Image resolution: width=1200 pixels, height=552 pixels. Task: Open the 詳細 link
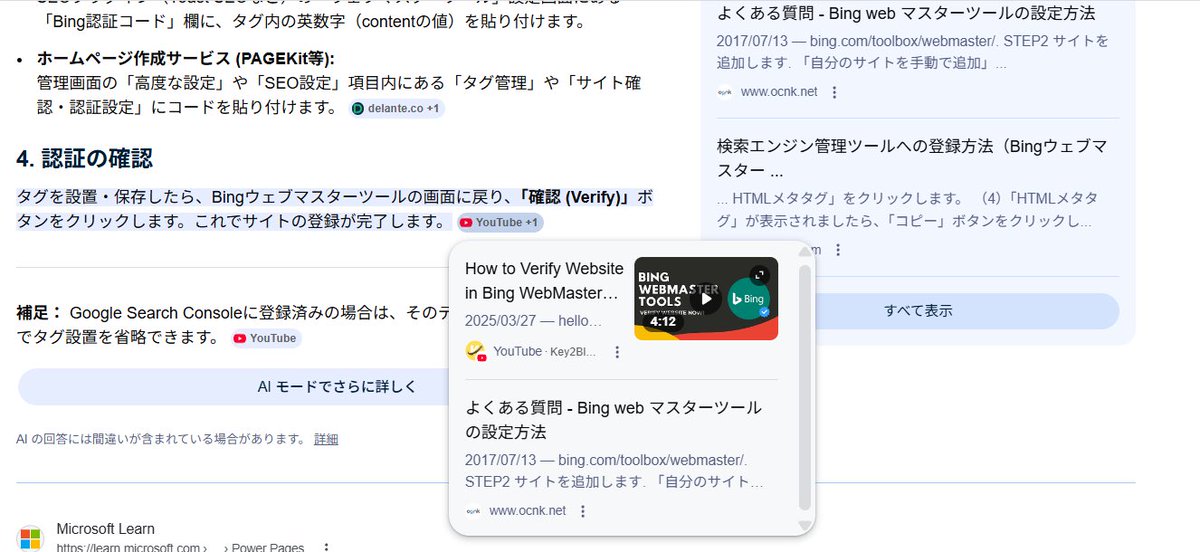click(326, 439)
